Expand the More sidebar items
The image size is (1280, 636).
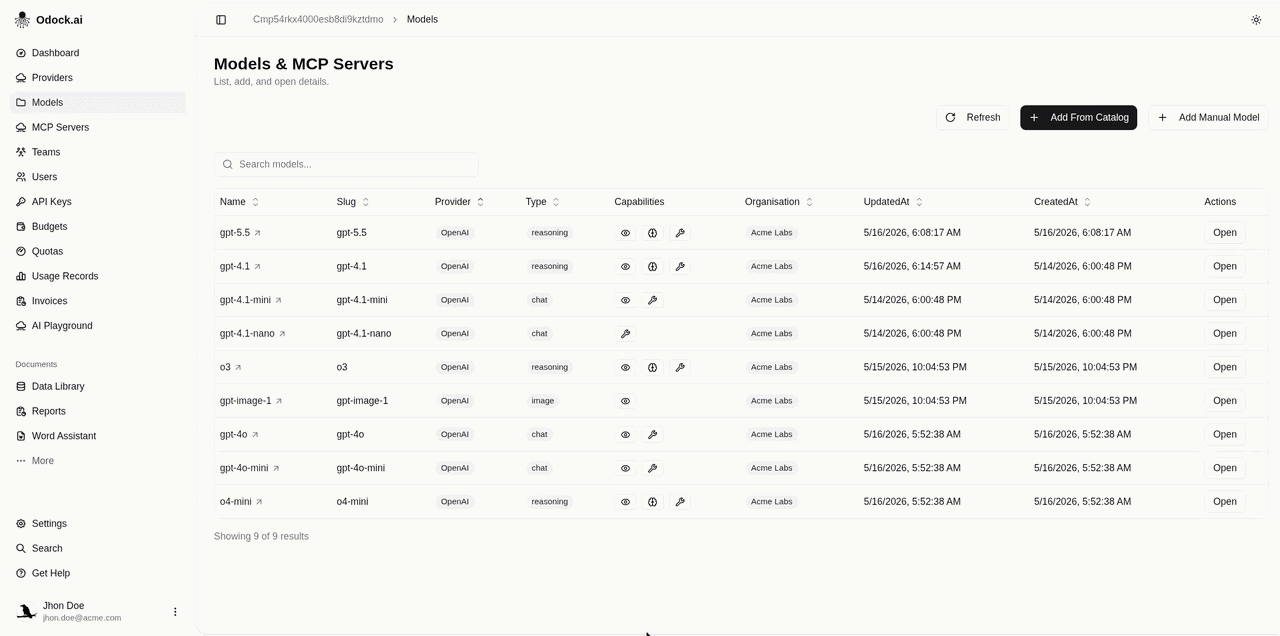coord(98,461)
